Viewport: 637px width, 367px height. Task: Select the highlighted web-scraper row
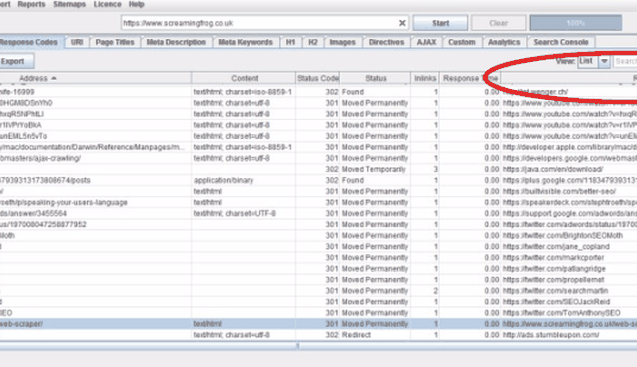(318, 324)
